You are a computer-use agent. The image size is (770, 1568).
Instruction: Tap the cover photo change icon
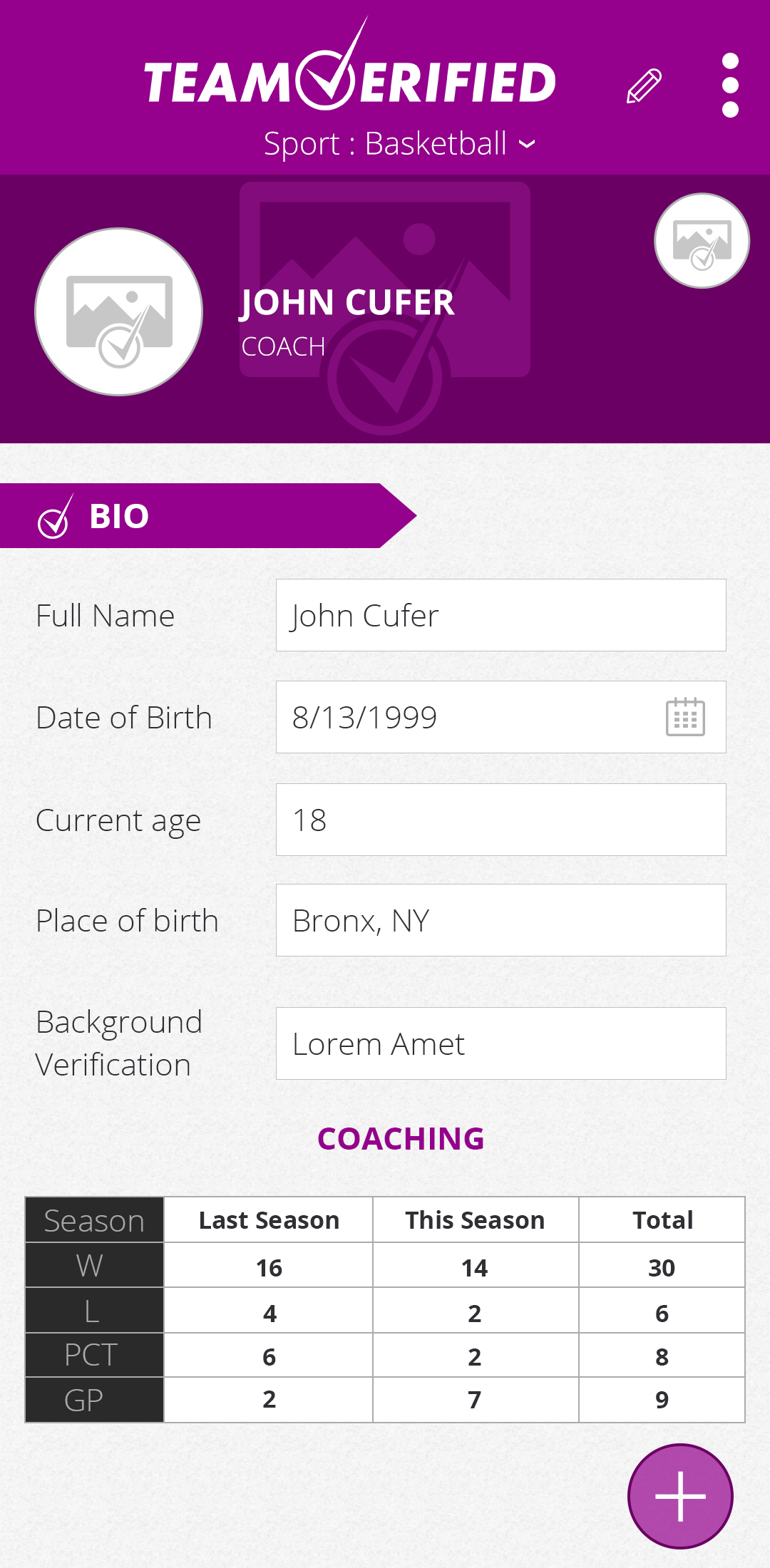point(702,241)
